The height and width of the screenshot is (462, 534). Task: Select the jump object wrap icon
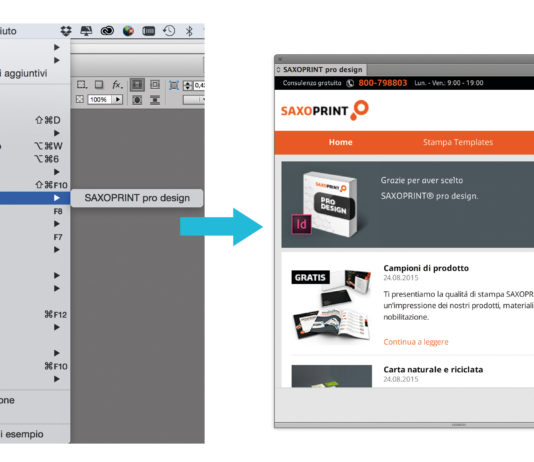pyautogui.click(x=155, y=100)
